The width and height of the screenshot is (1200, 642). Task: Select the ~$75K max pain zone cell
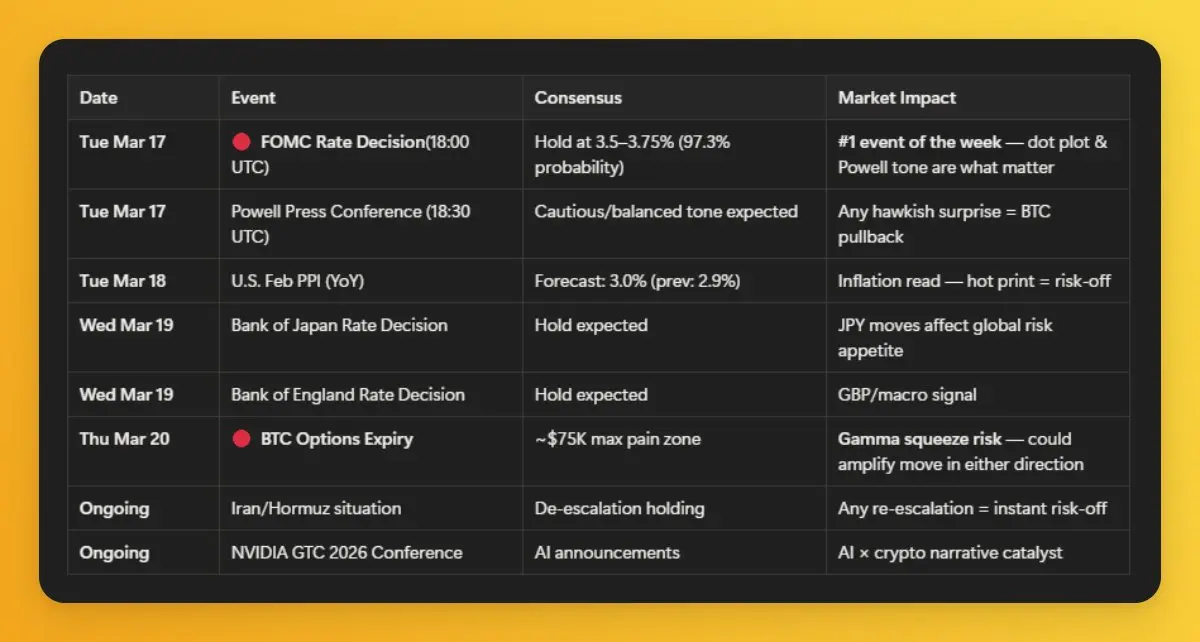click(x=617, y=439)
